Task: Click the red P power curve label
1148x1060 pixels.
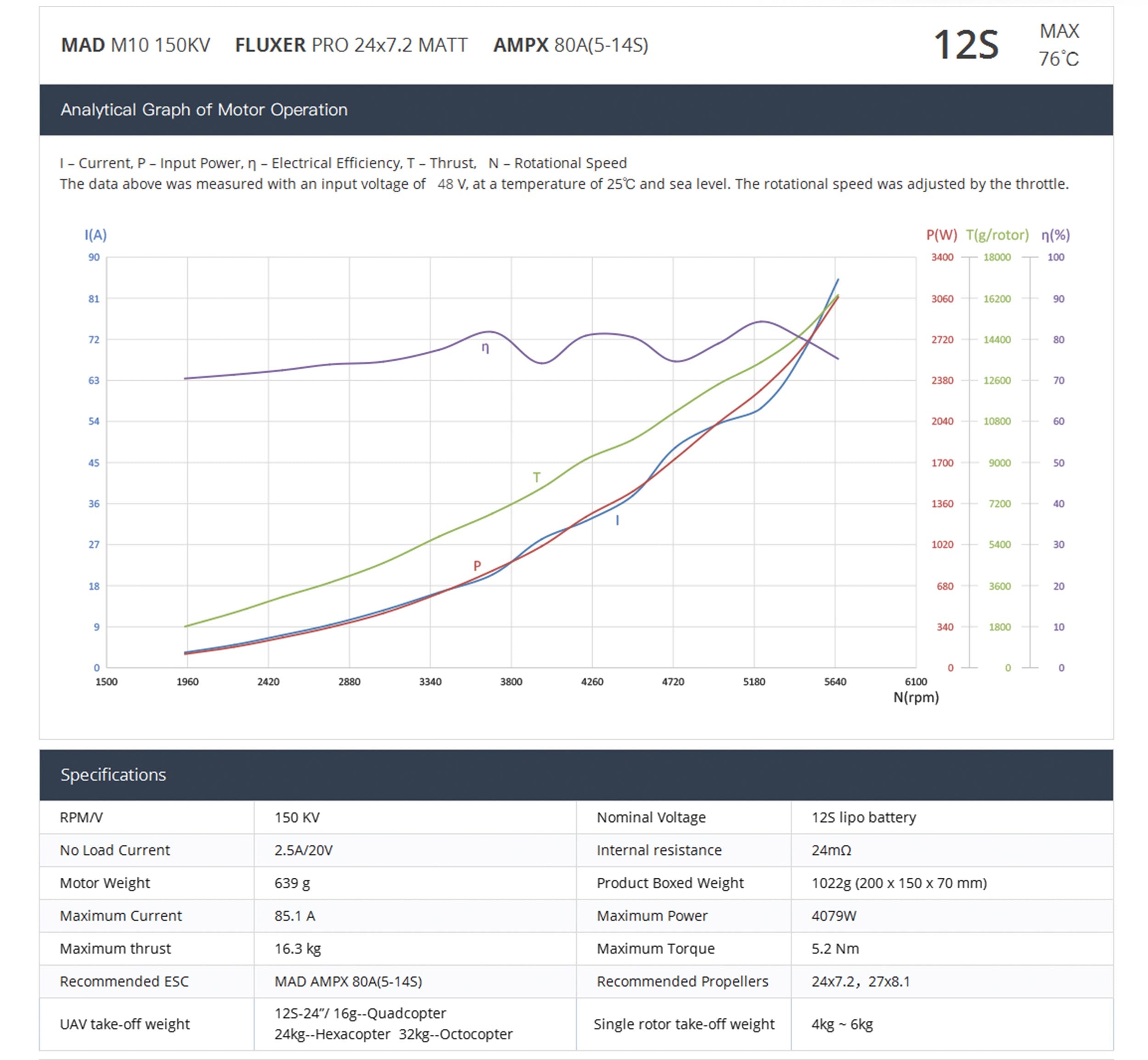Action: (x=477, y=566)
